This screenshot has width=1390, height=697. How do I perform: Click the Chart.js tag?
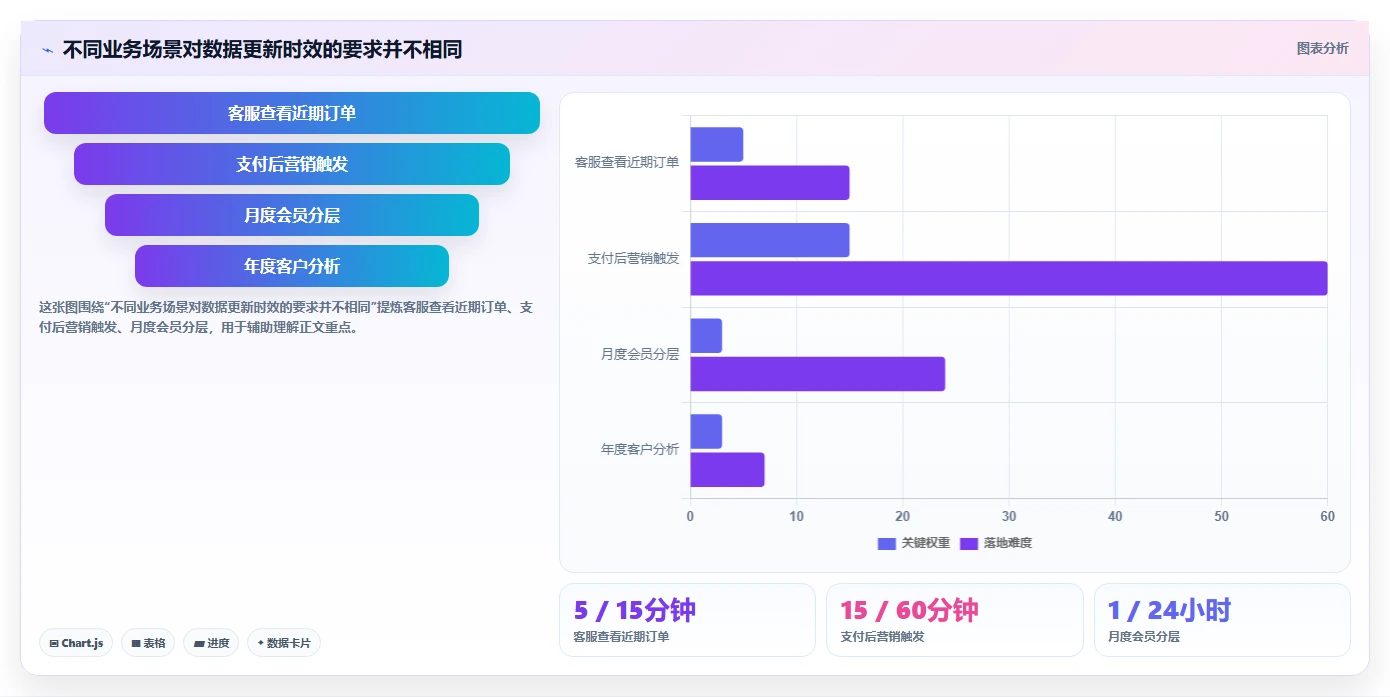point(76,643)
